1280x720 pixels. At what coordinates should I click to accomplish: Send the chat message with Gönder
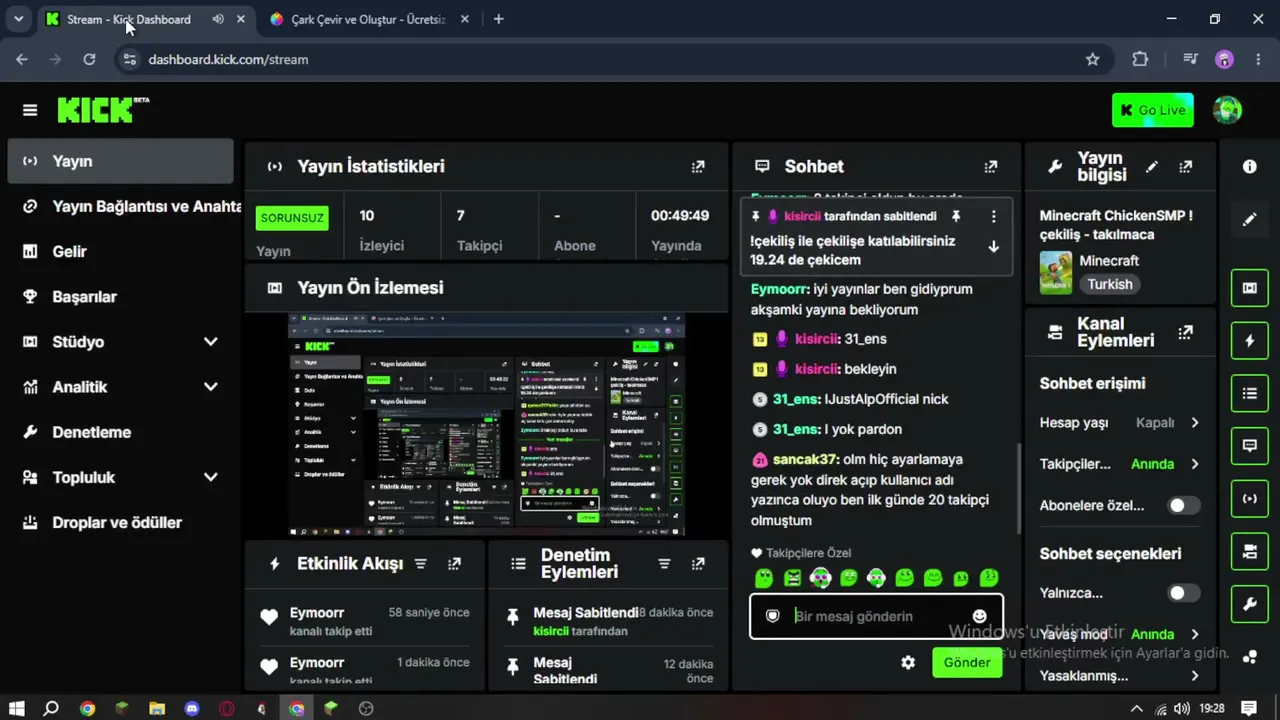[966, 662]
